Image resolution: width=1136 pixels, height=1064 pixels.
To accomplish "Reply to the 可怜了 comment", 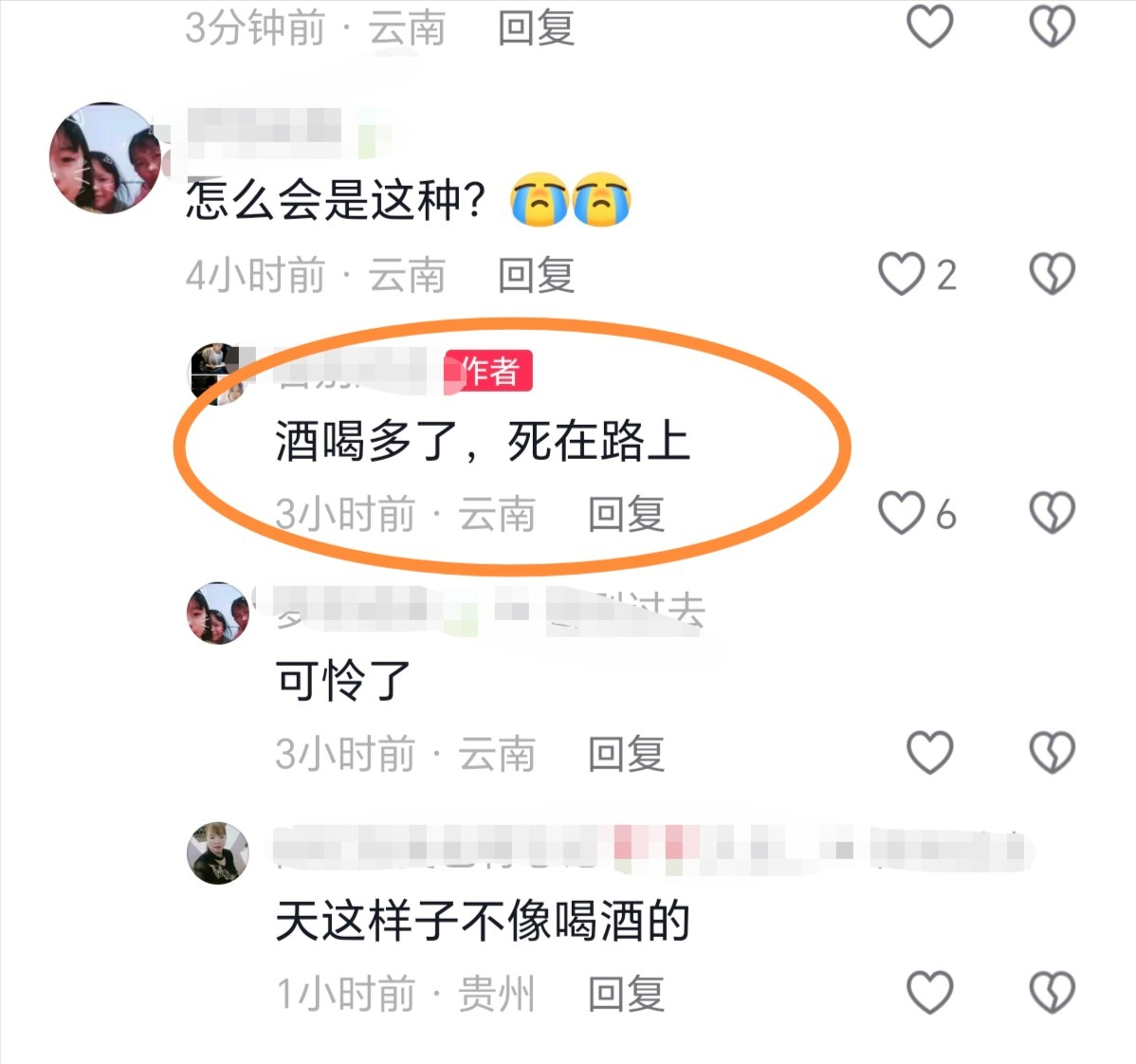I will coord(626,753).
